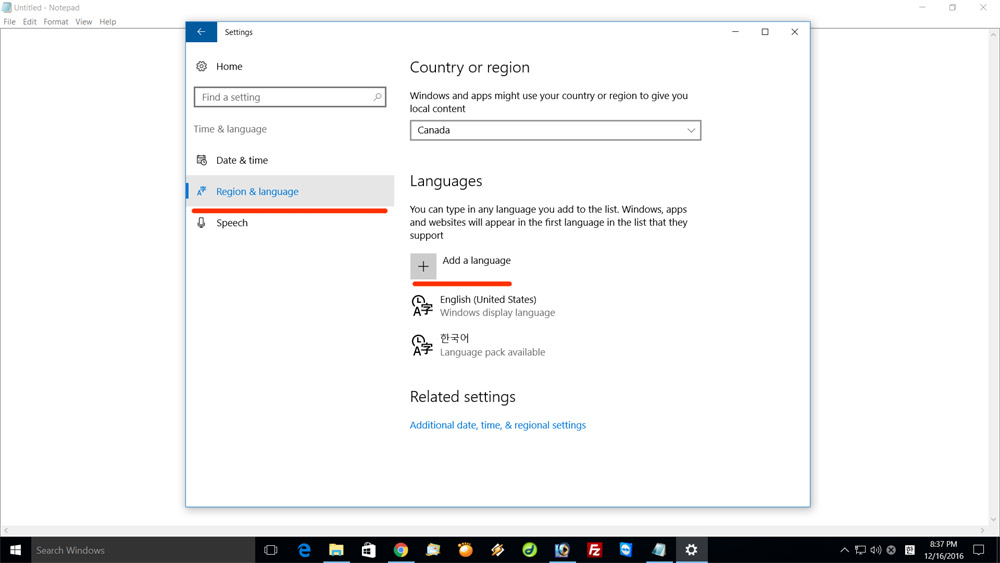Viewport: 1000px width, 563px height.
Task: Open Settings Home with the gear icon
Action: (x=202, y=66)
